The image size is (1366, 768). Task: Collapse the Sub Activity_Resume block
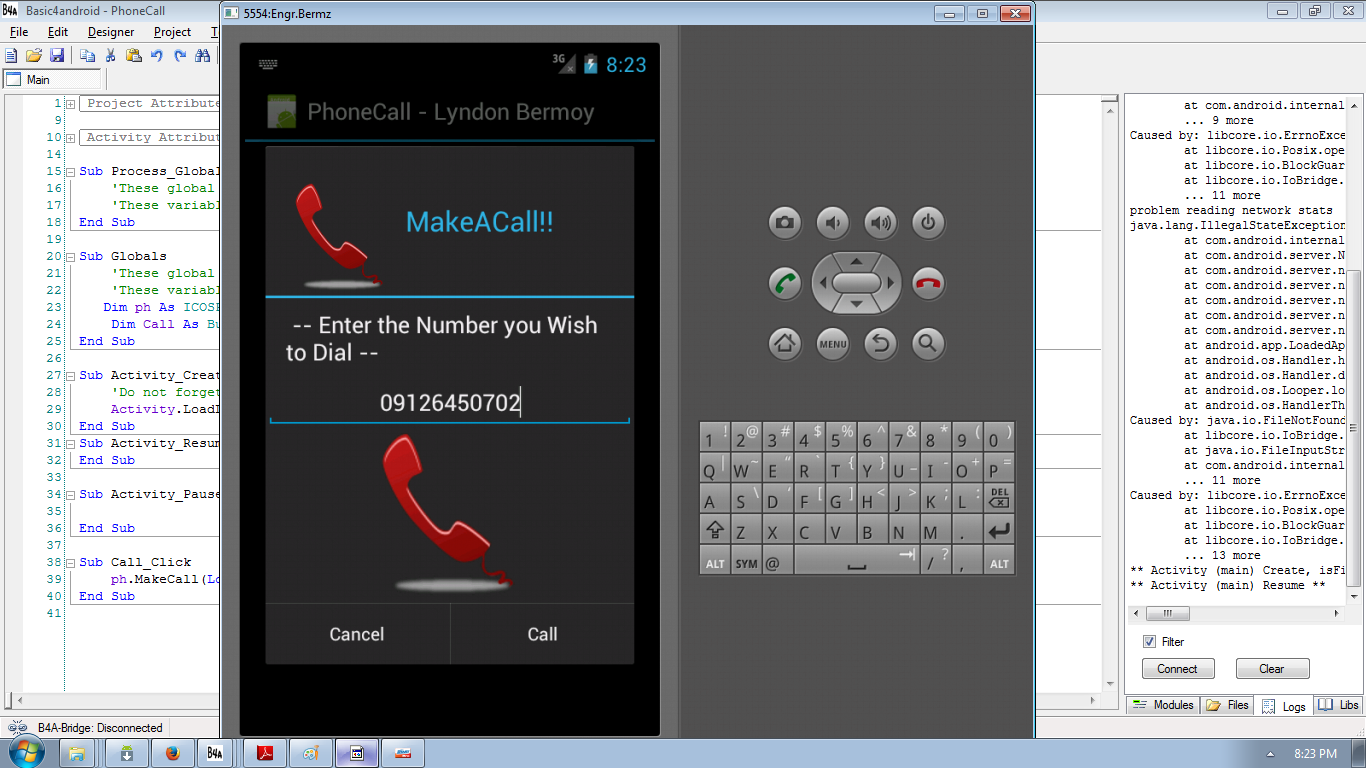71,443
